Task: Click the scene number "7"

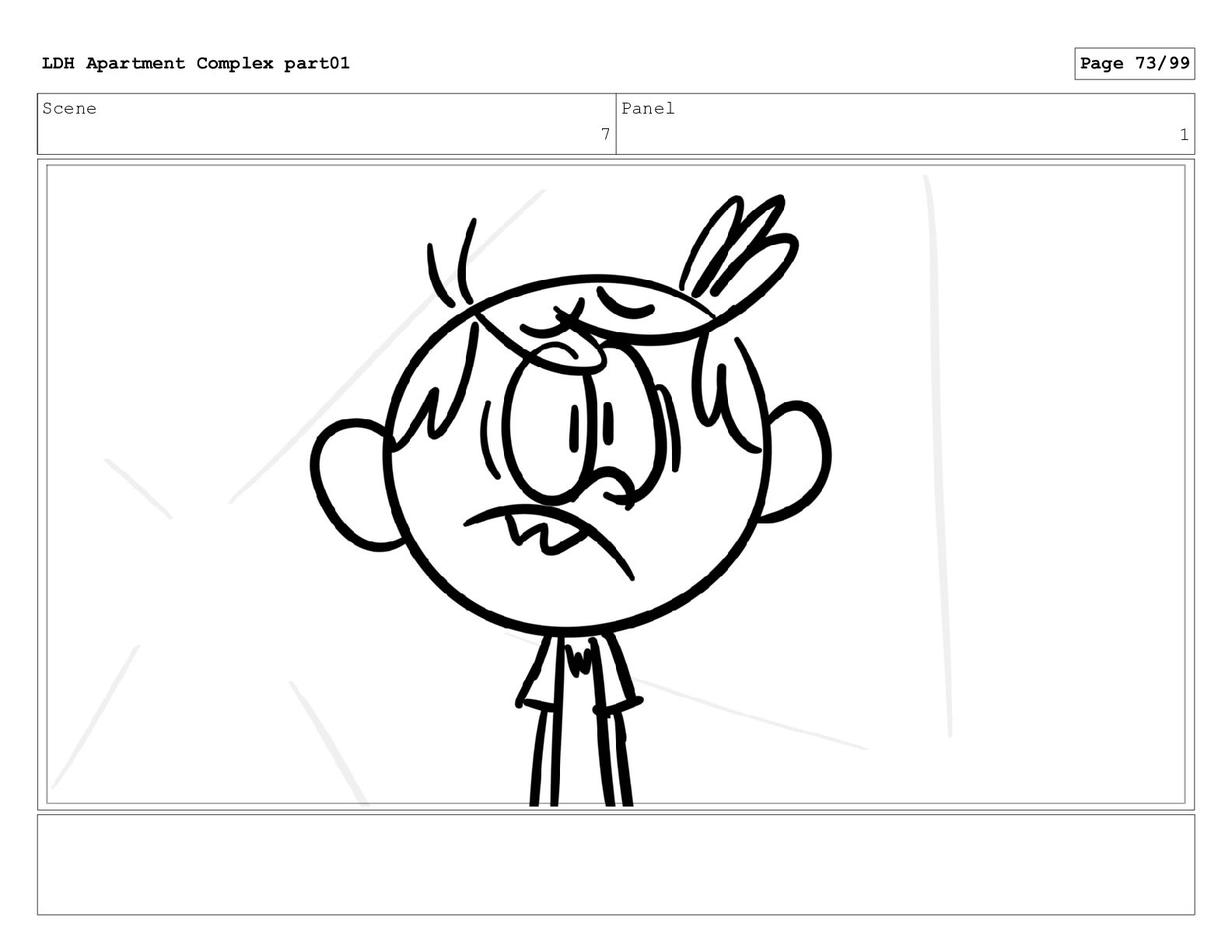Action: click(605, 135)
